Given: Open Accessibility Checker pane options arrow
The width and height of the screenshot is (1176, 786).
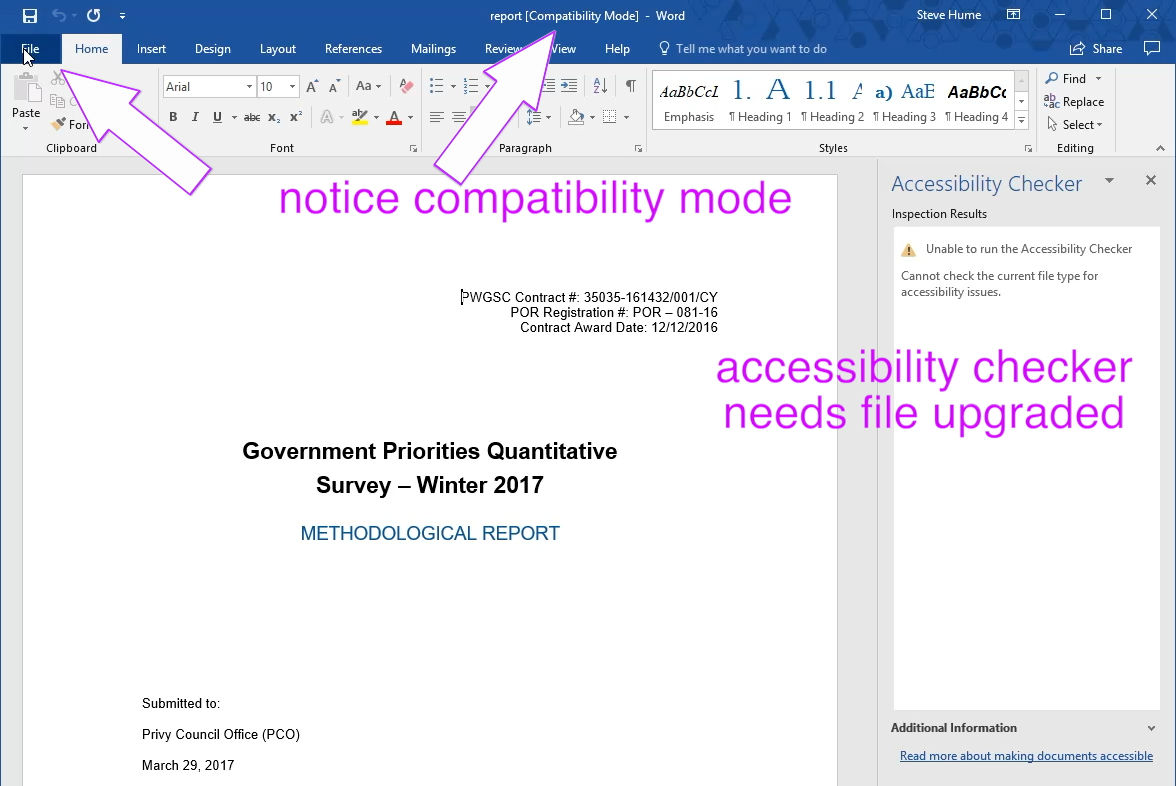Looking at the screenshot, I should point(1109,181).
